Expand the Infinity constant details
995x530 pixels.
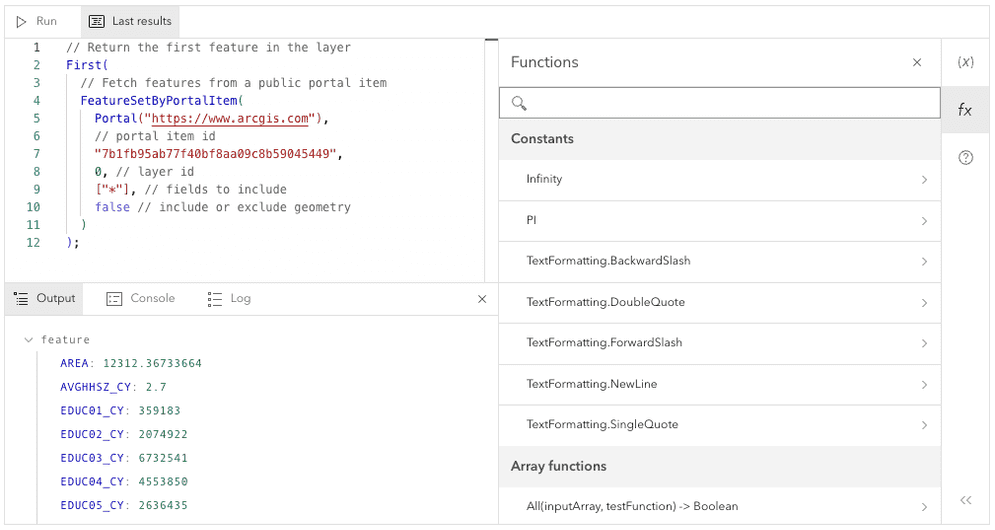923,180
